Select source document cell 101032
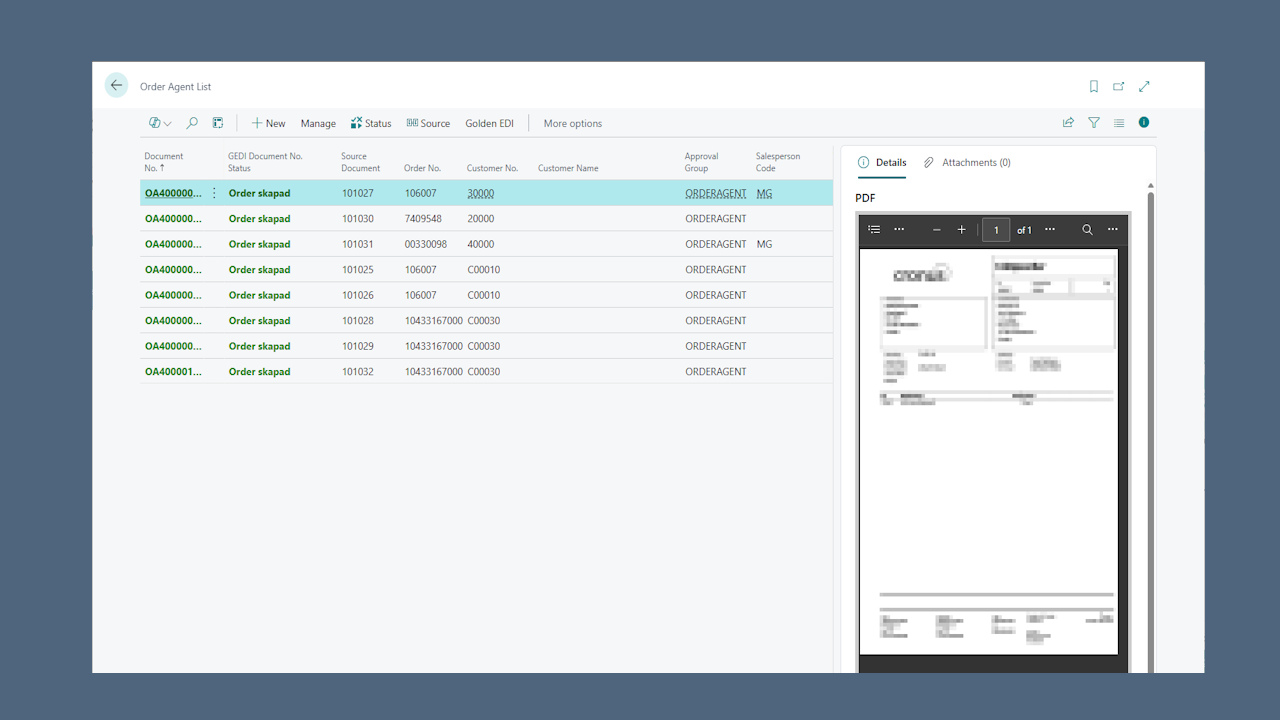The width and height of the screenshot is (1280, 720). (x=358, y=372)
